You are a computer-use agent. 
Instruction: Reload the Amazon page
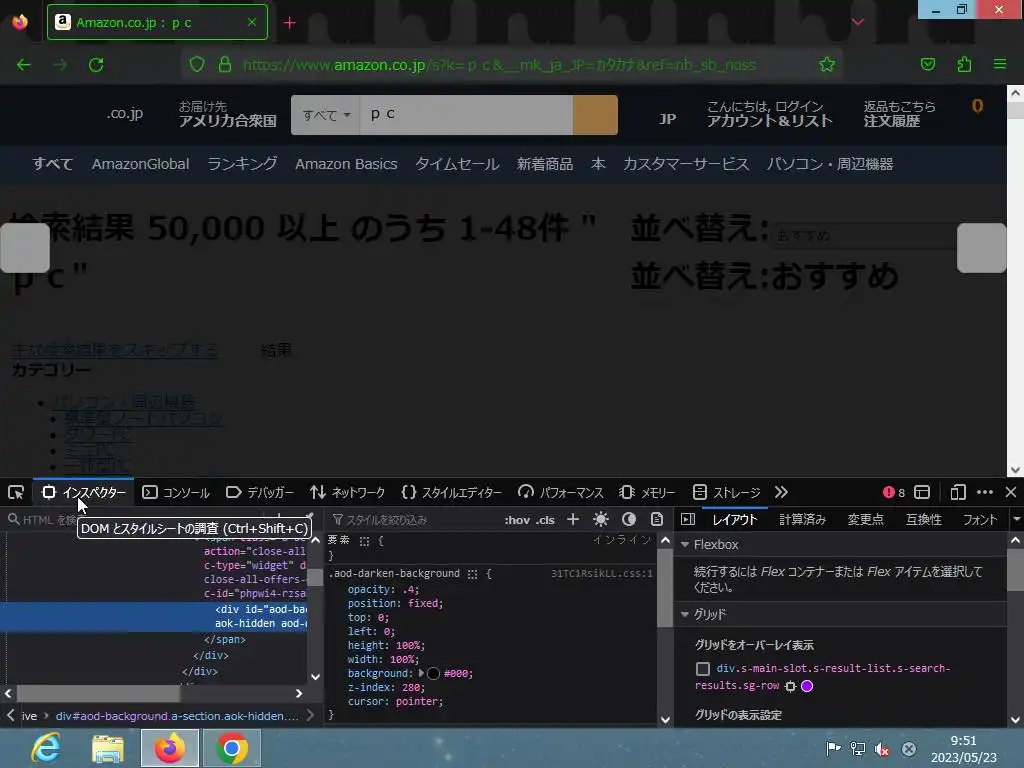[96, 65]
